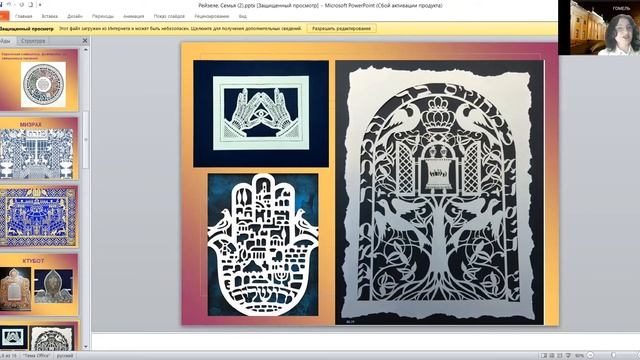Click the zoom slider handle

(613, 356)
